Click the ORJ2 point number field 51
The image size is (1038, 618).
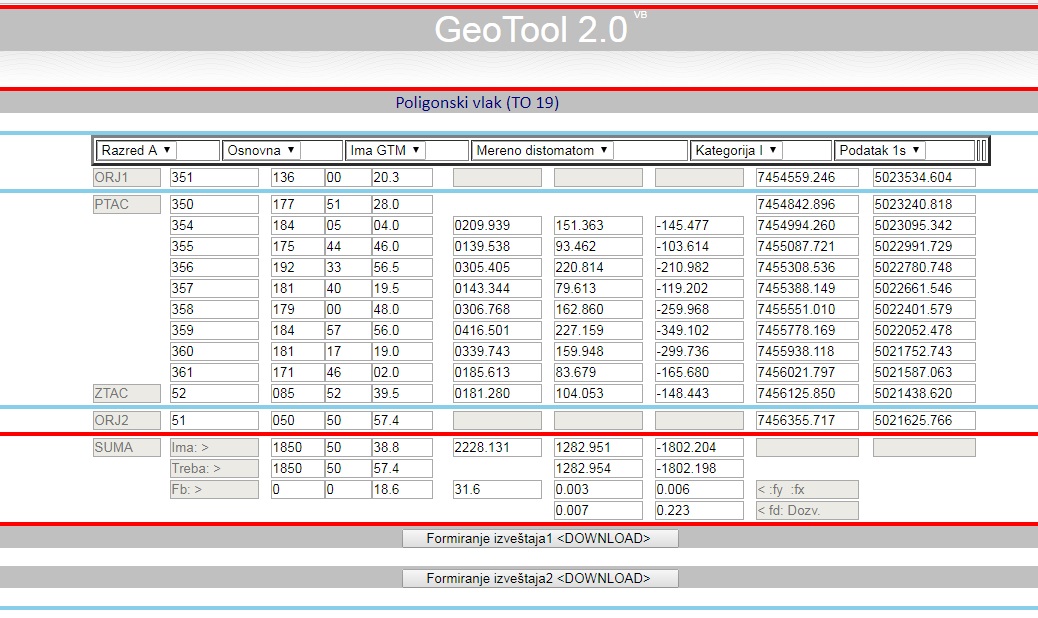[213, 421]
